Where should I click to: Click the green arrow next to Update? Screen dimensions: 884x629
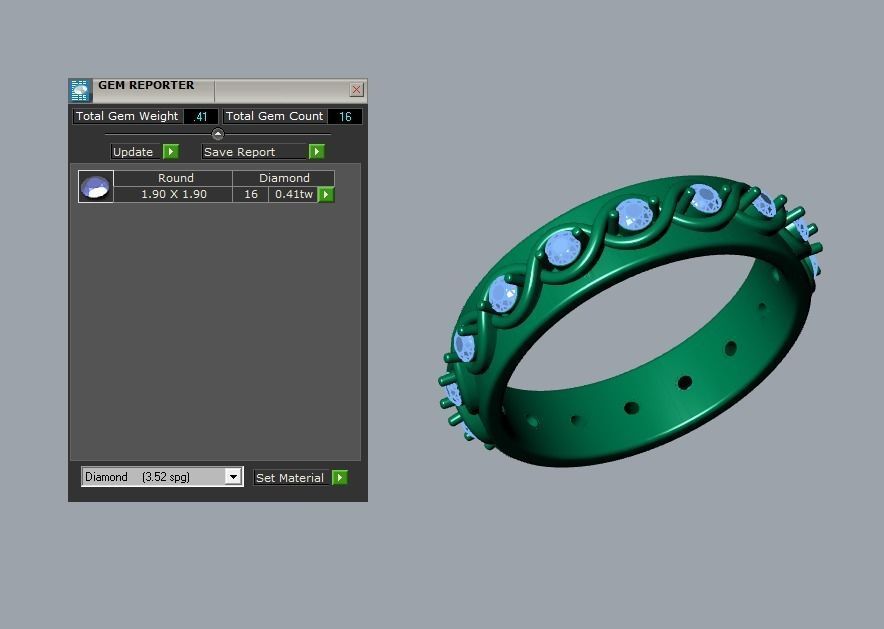171,152
